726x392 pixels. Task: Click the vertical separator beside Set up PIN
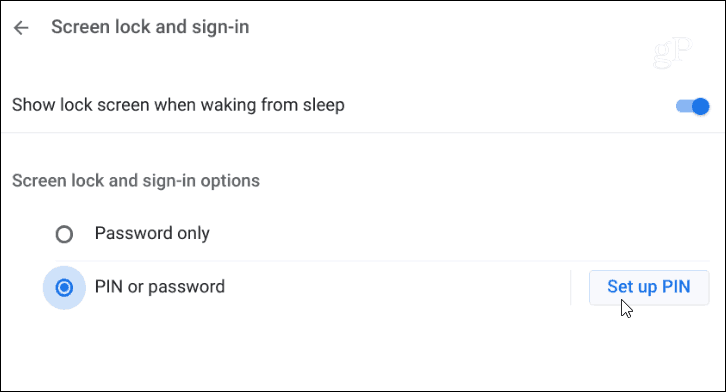pos(571,287)
